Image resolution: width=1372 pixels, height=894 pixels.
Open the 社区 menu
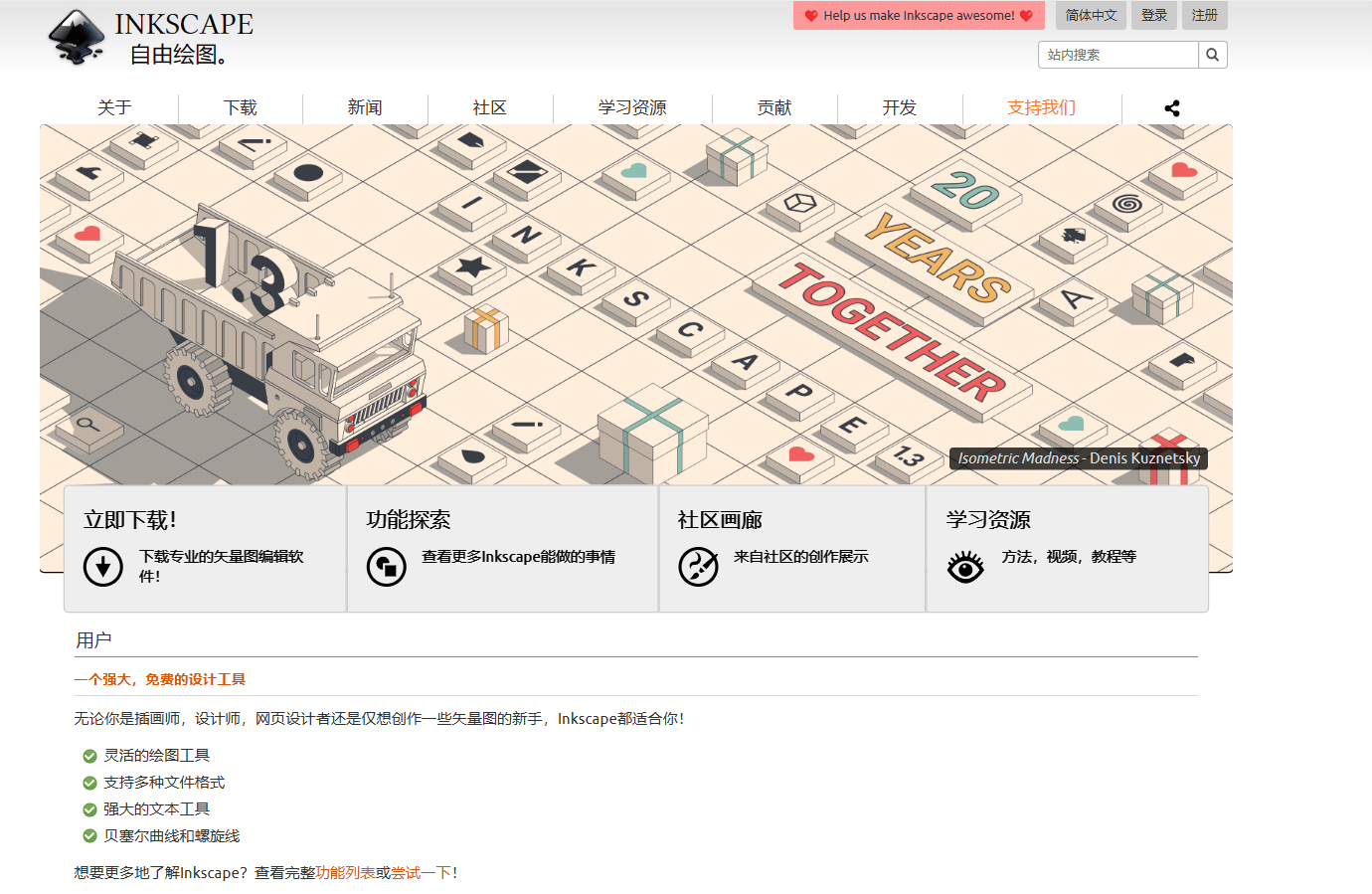[x=490, y=107]
